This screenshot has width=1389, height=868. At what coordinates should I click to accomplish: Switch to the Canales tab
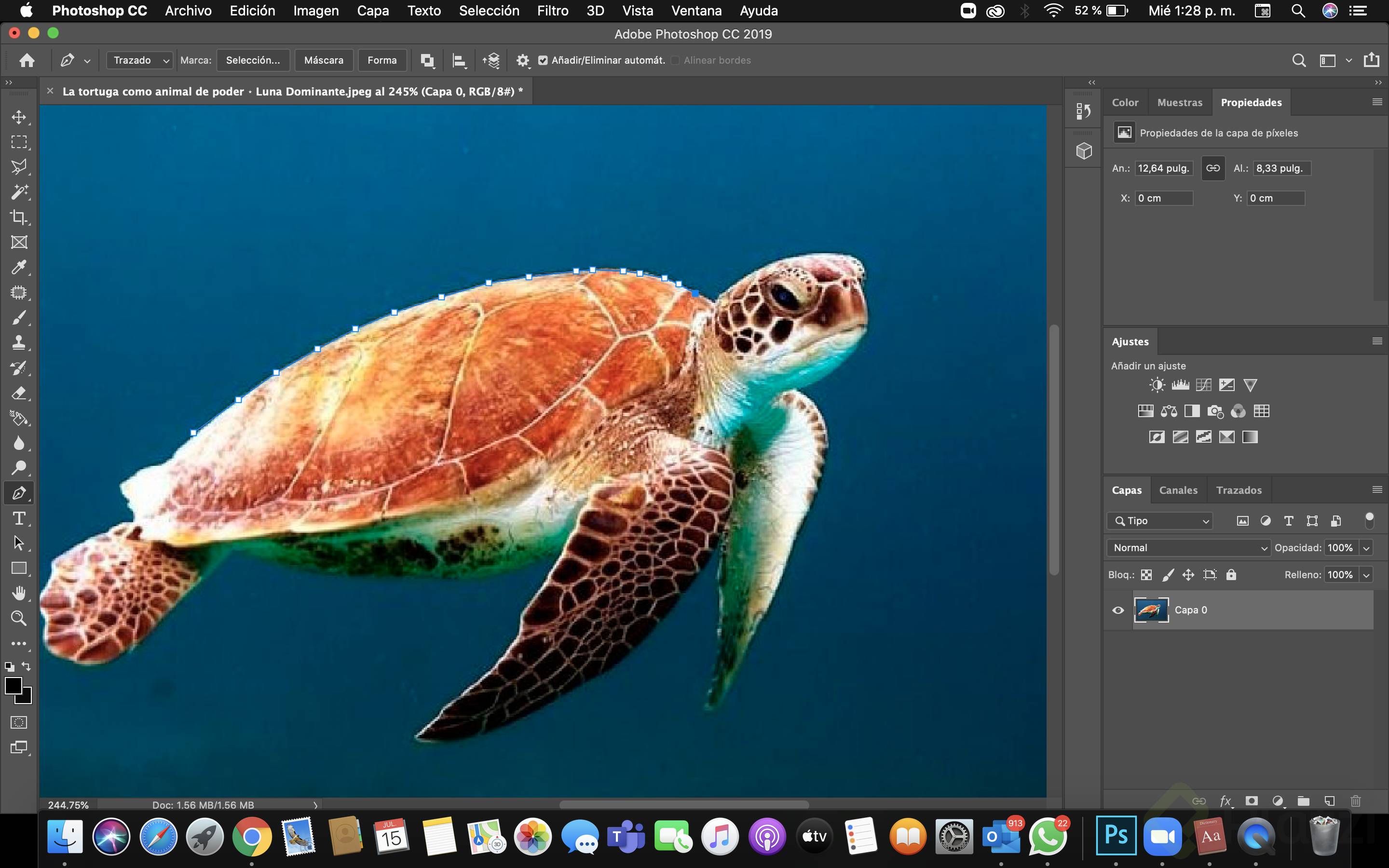click(1178, 490)
